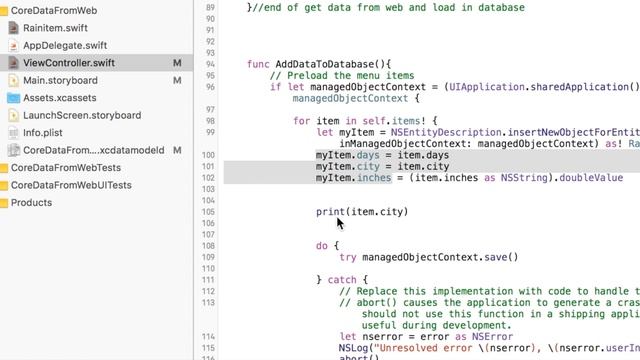The height and width of the screenshot is (360, 640).
Task: Click the AppDelegate.swift file icon
Action: click(x=13, y=45)
